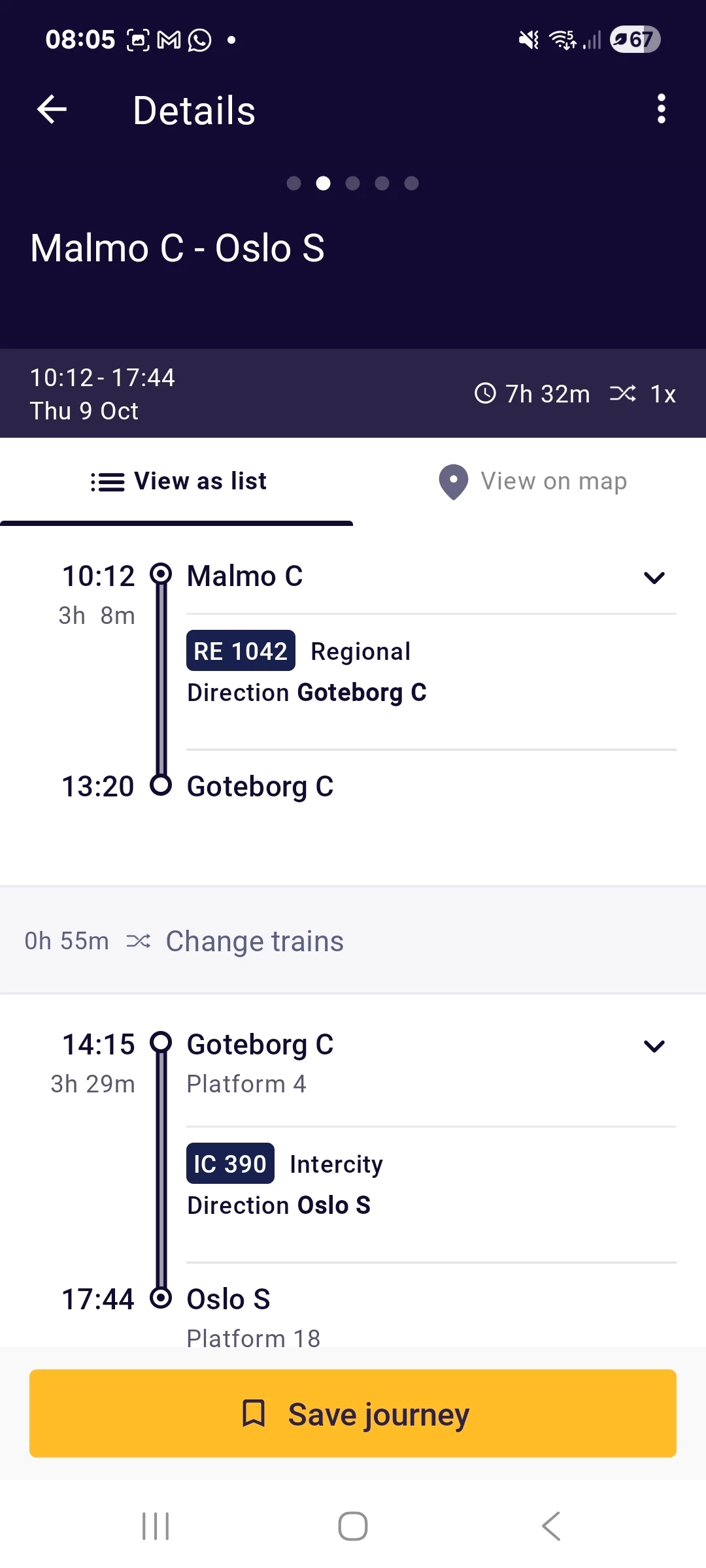Select the first page indicator dot

click(x=294, y=184)
